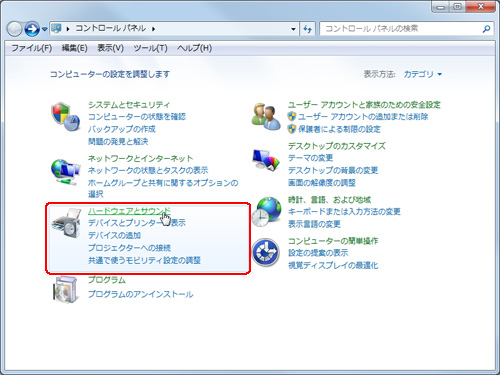Click the refresh button beside address bar

(x=307, y=29)
